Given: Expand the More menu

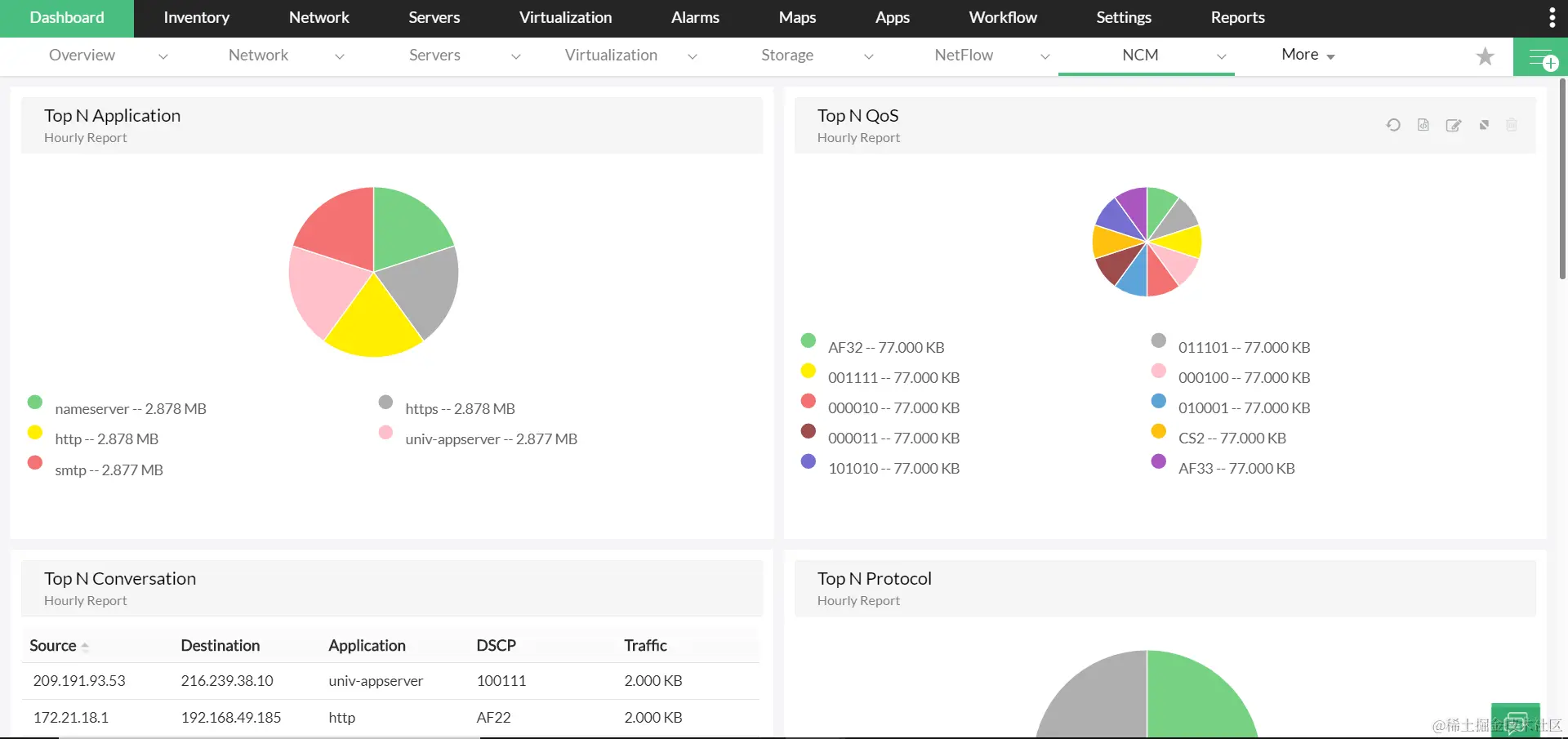Looking at the screenshot, I should (x=1305, y=55).
